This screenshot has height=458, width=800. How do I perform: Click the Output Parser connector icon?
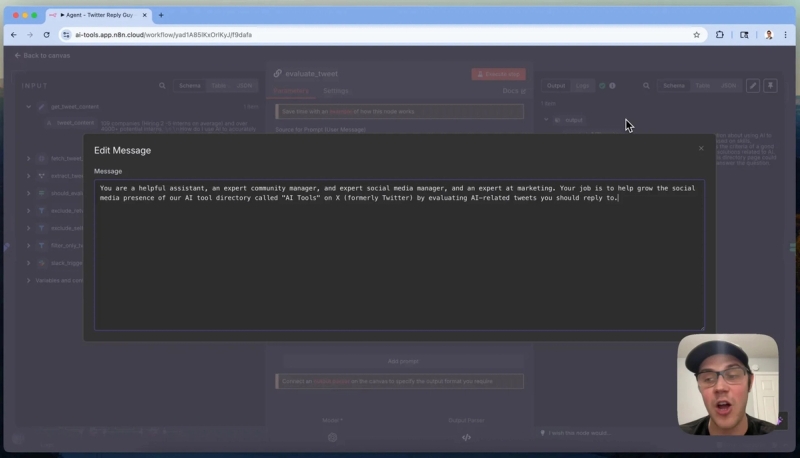click(466, 438)
